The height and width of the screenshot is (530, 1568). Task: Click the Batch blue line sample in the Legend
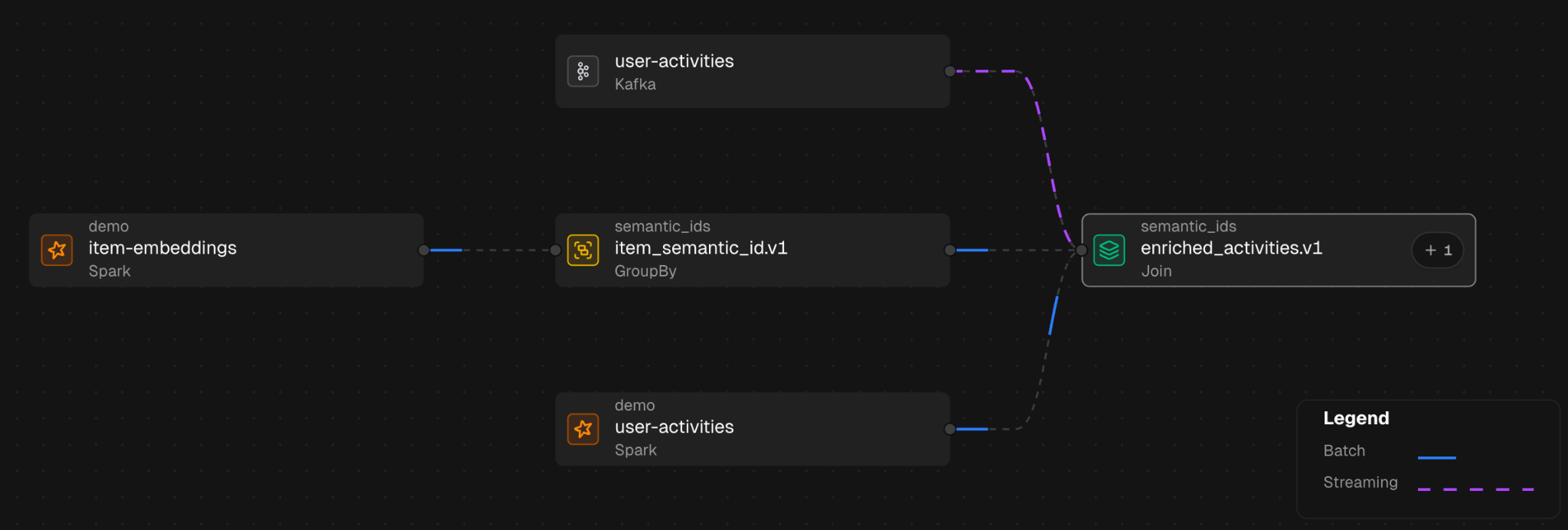[1436, 457]
